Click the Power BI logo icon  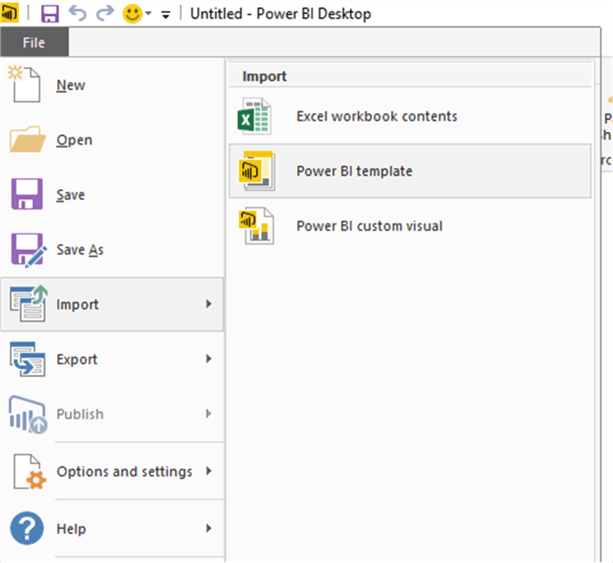click(x=9, y=13)
